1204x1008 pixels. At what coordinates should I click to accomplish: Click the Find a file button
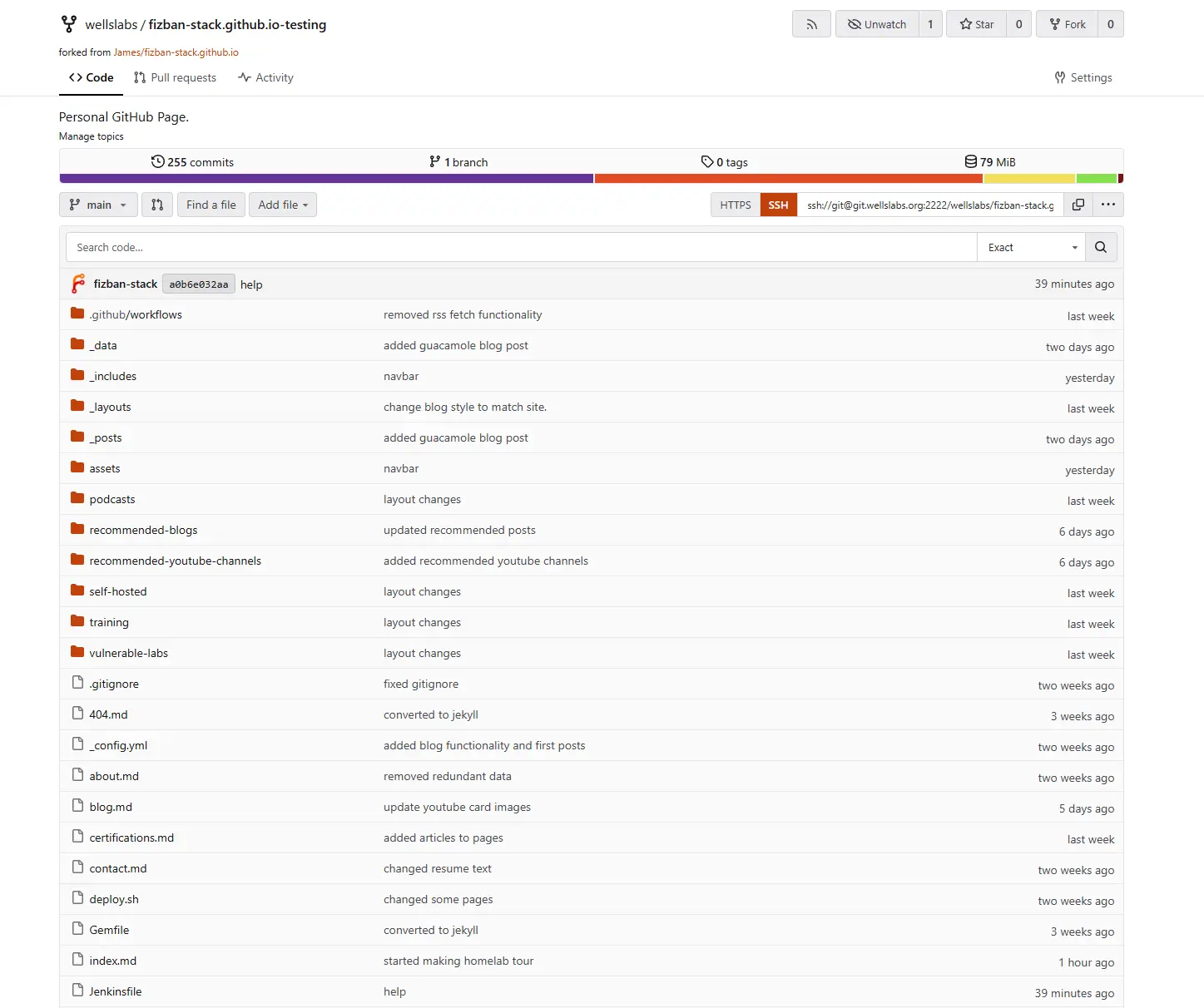211,205
